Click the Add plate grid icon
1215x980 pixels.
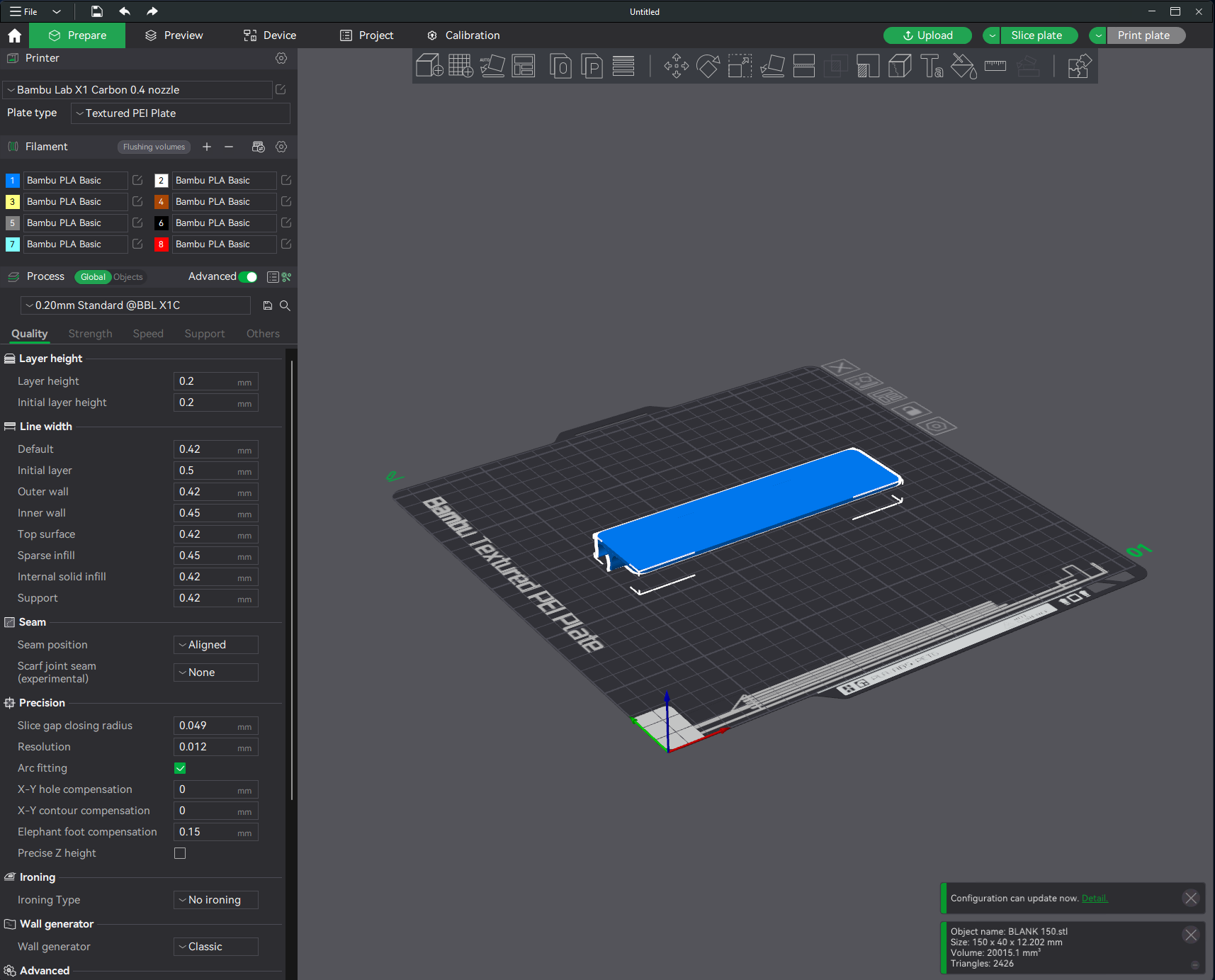[460, 66]
